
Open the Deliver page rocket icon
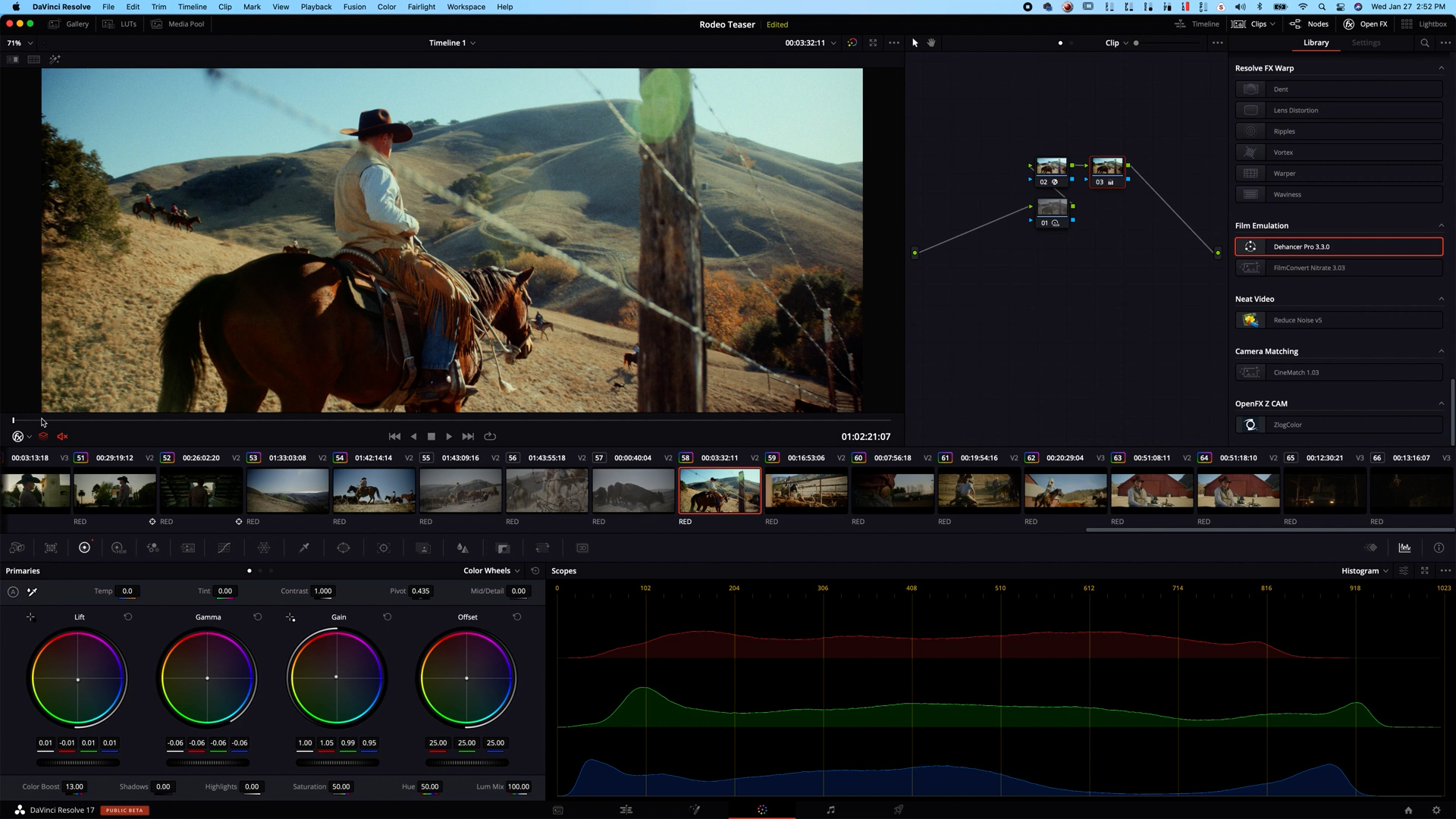(x=899, y=810)
